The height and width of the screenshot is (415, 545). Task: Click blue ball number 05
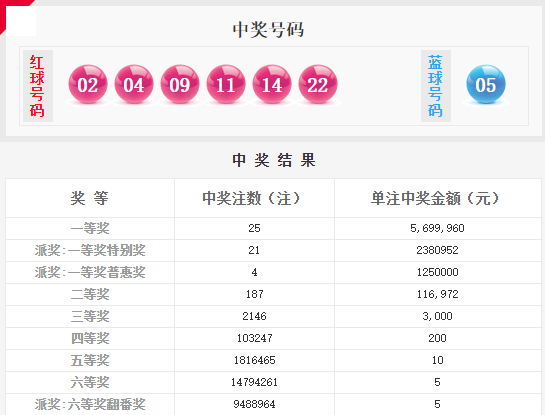(486, 84)
